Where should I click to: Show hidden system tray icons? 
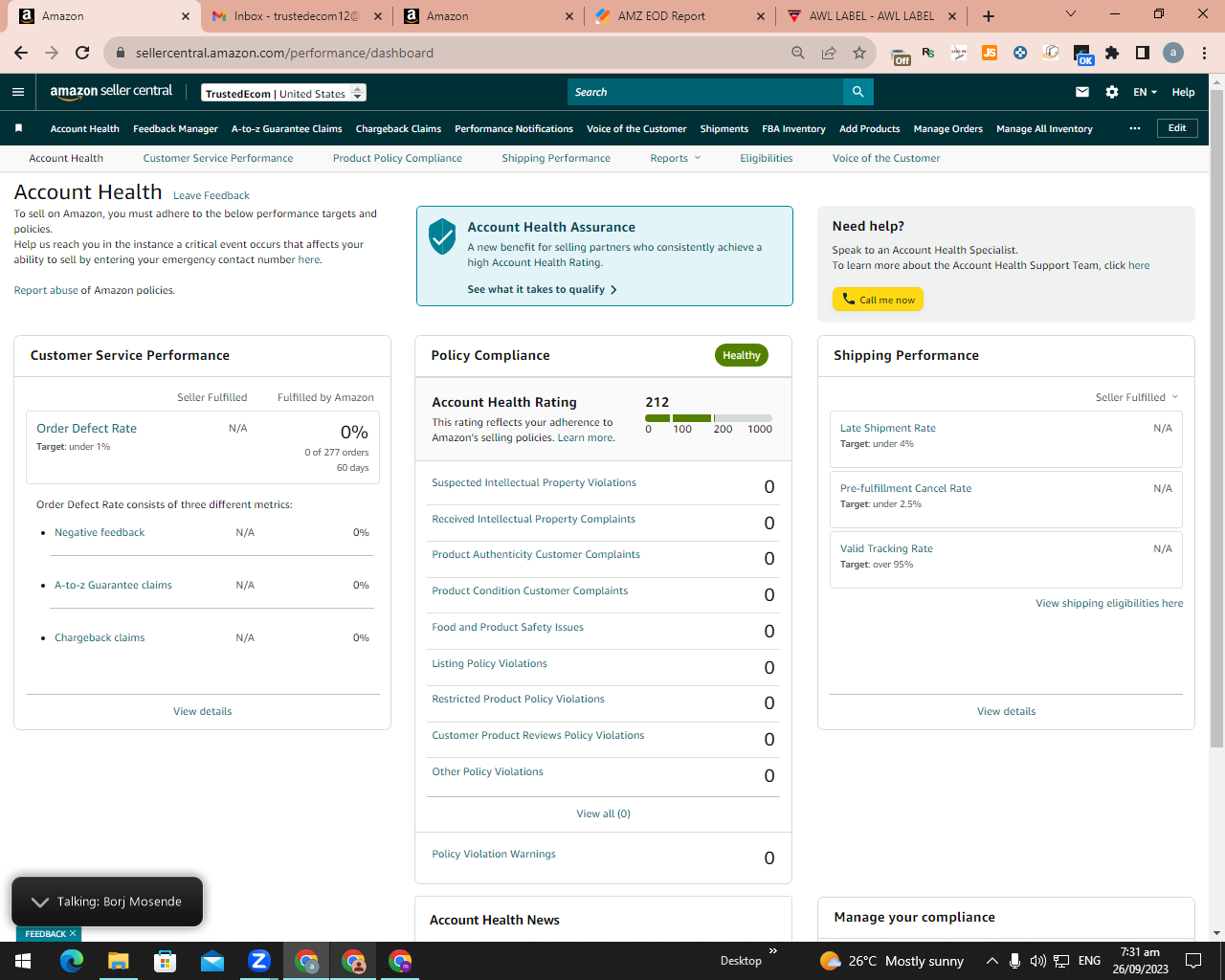coord(991,961)
